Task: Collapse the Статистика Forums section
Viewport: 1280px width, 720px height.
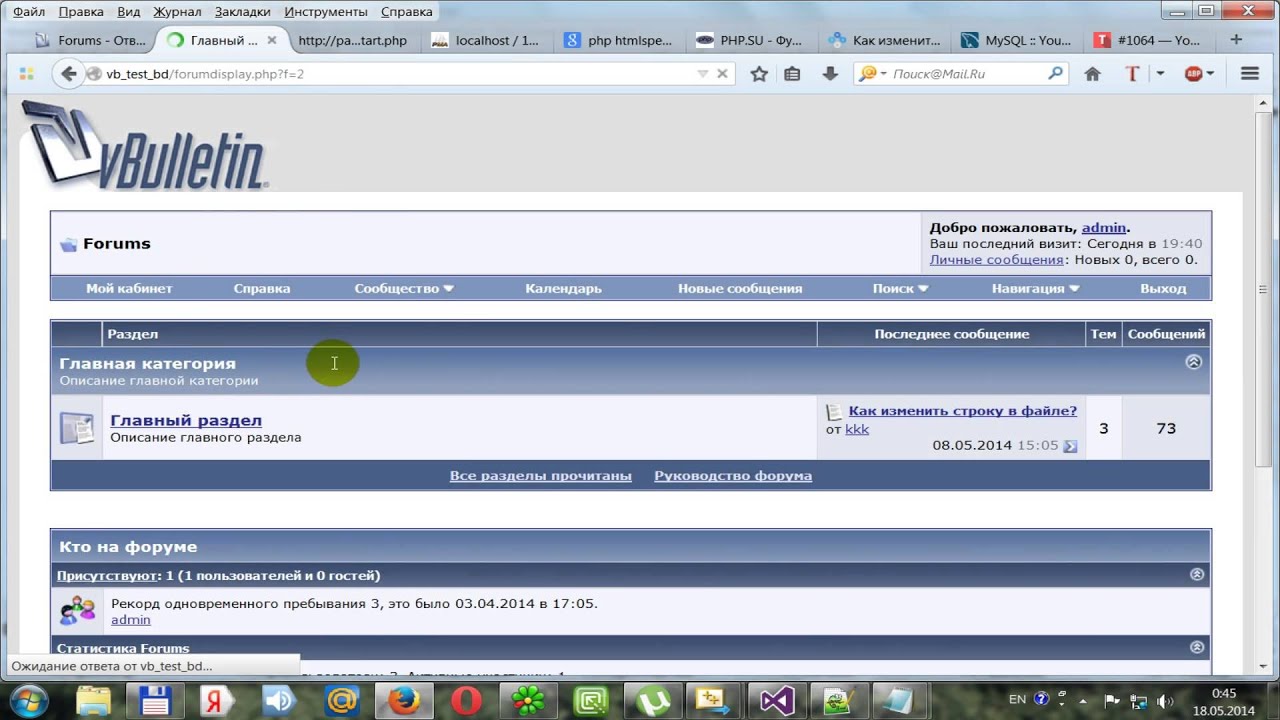Action: pos(1197,647)
